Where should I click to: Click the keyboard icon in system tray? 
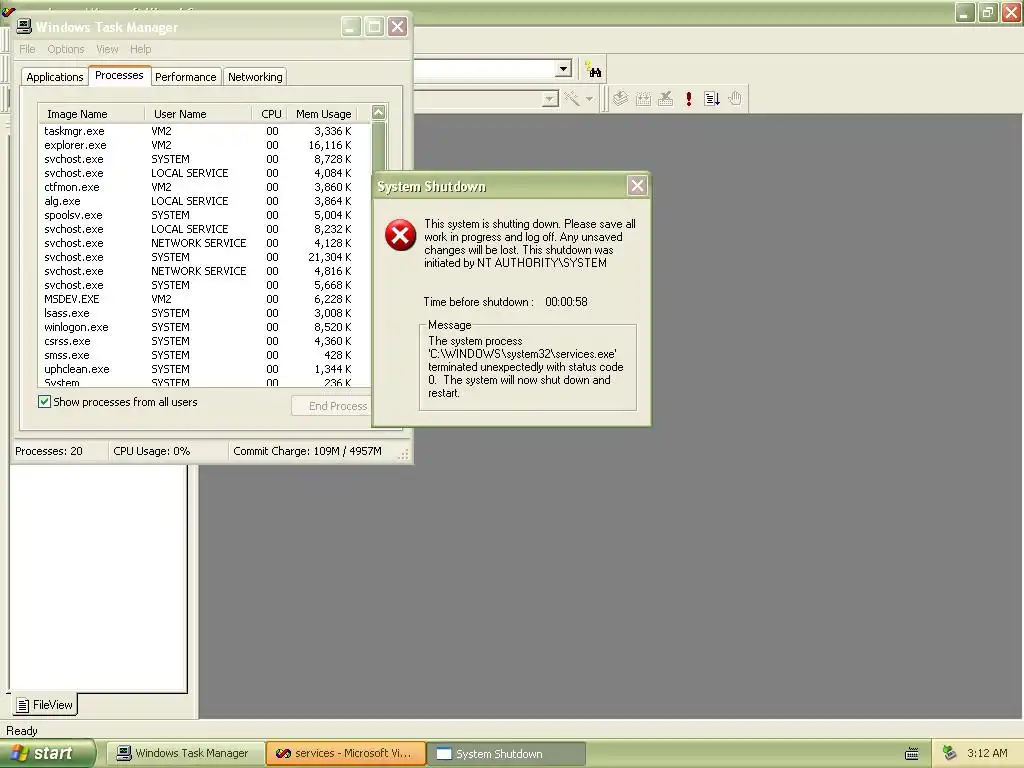912,754
